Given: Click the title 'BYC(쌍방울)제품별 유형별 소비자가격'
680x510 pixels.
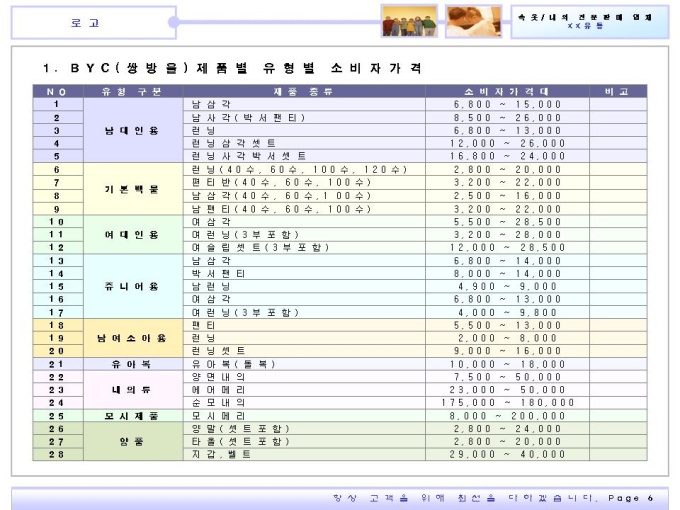Looking at the screenshot, I should pyautogui.click(x=232, y=68).
